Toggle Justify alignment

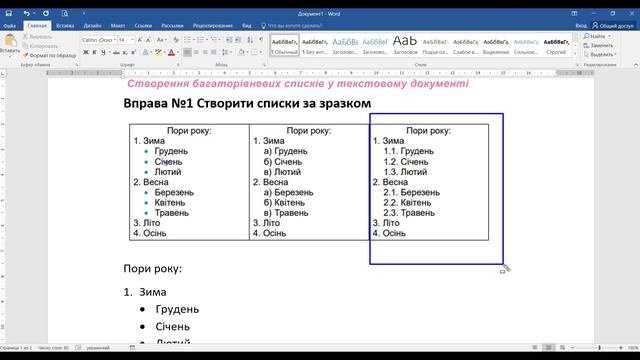[214, 52]
